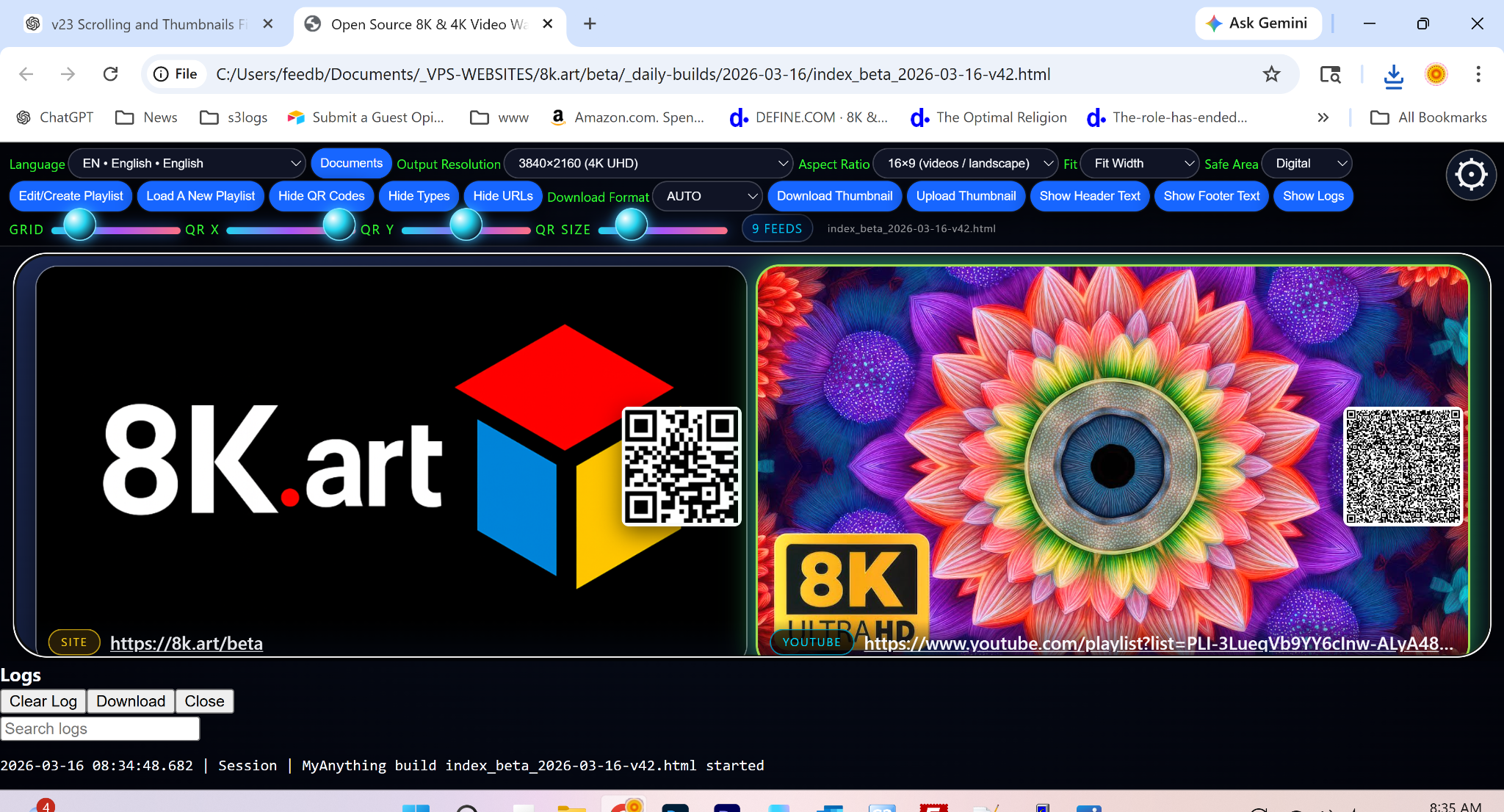Screen dimensions: 1504x812
Task: Click Load A New Playlist
Action: tap(200, 196)
